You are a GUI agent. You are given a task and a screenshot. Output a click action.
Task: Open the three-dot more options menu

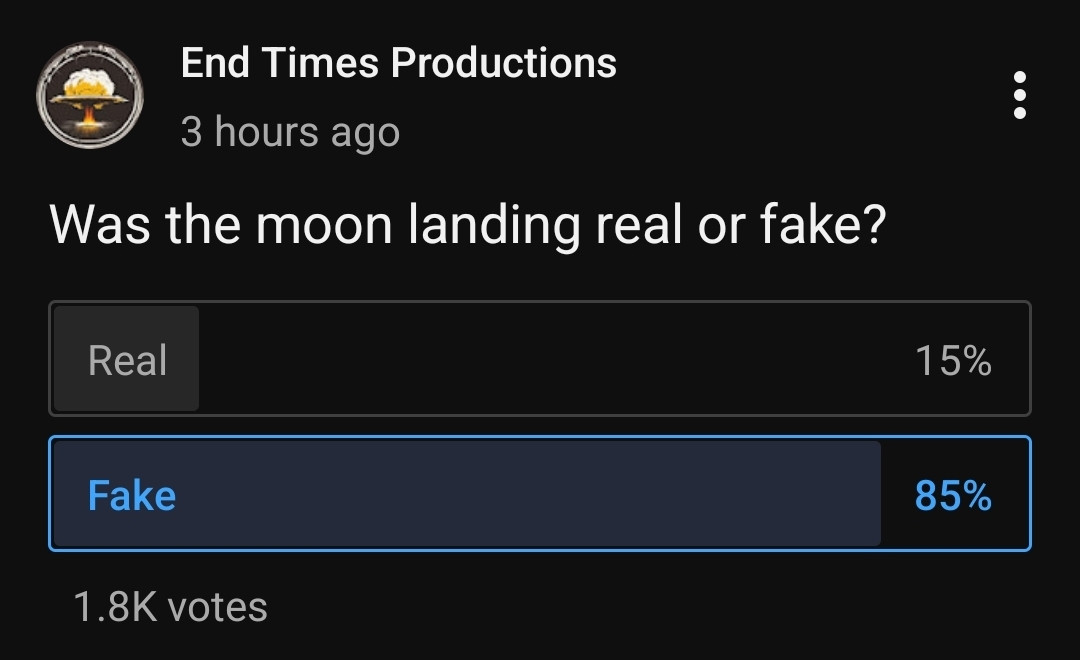[1019, 95]
